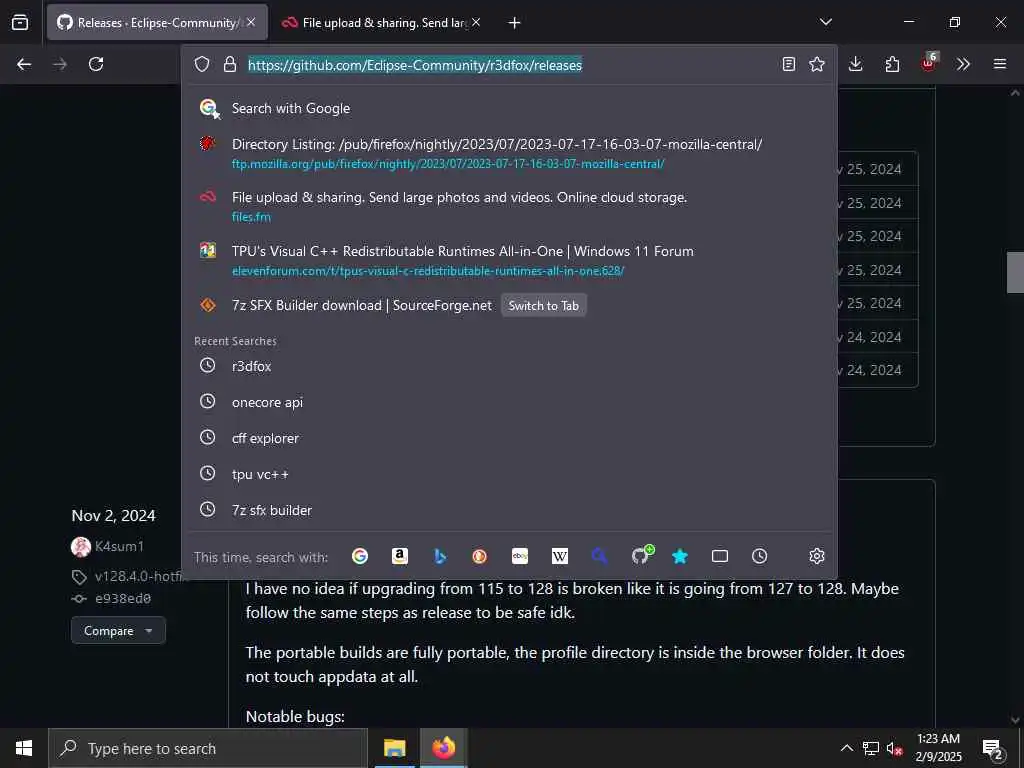Toggle reader view for this page
Viewport: 1024px width, 768px height.
pos(789,64)
